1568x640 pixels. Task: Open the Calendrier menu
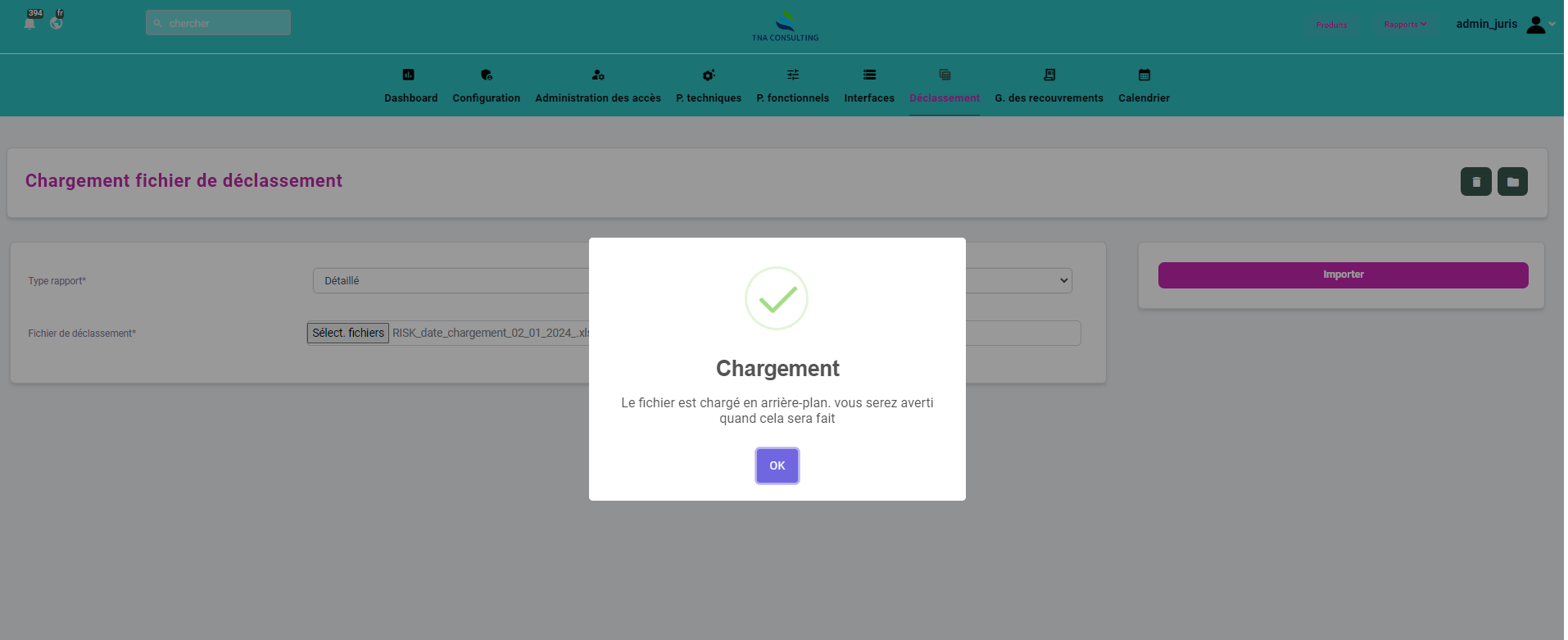click(x=1144, y=86)
